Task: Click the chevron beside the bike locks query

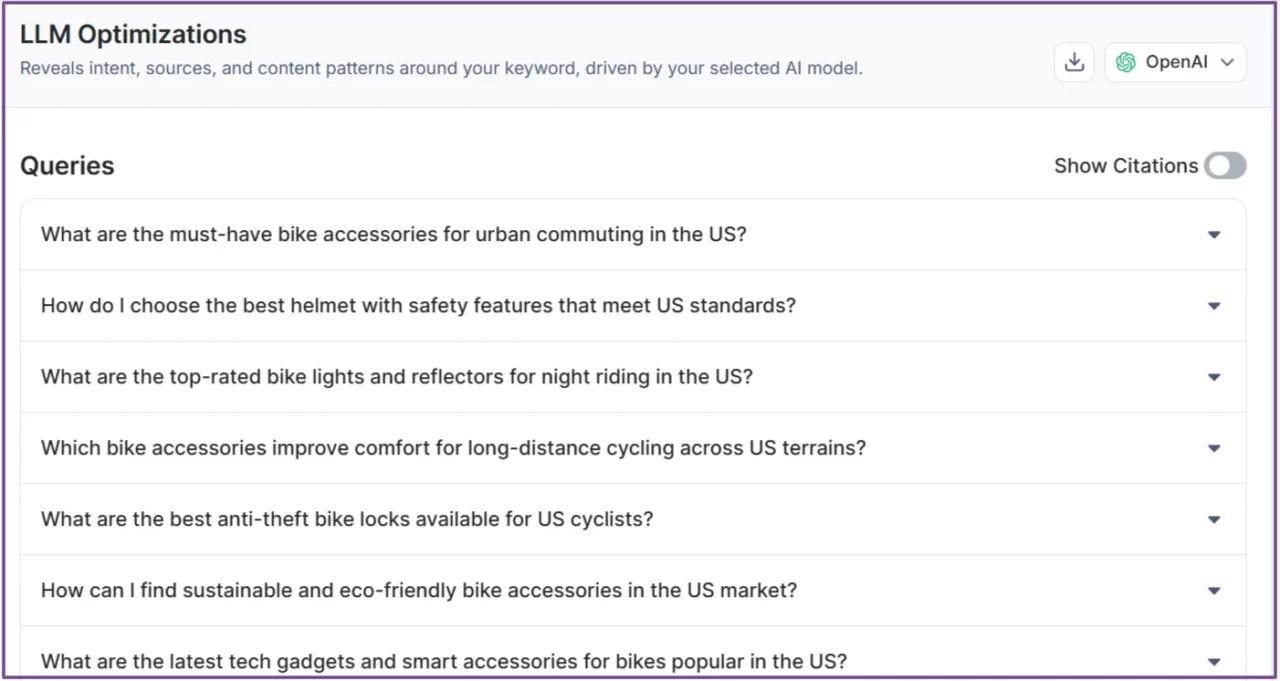Action: pos(1213,519)
